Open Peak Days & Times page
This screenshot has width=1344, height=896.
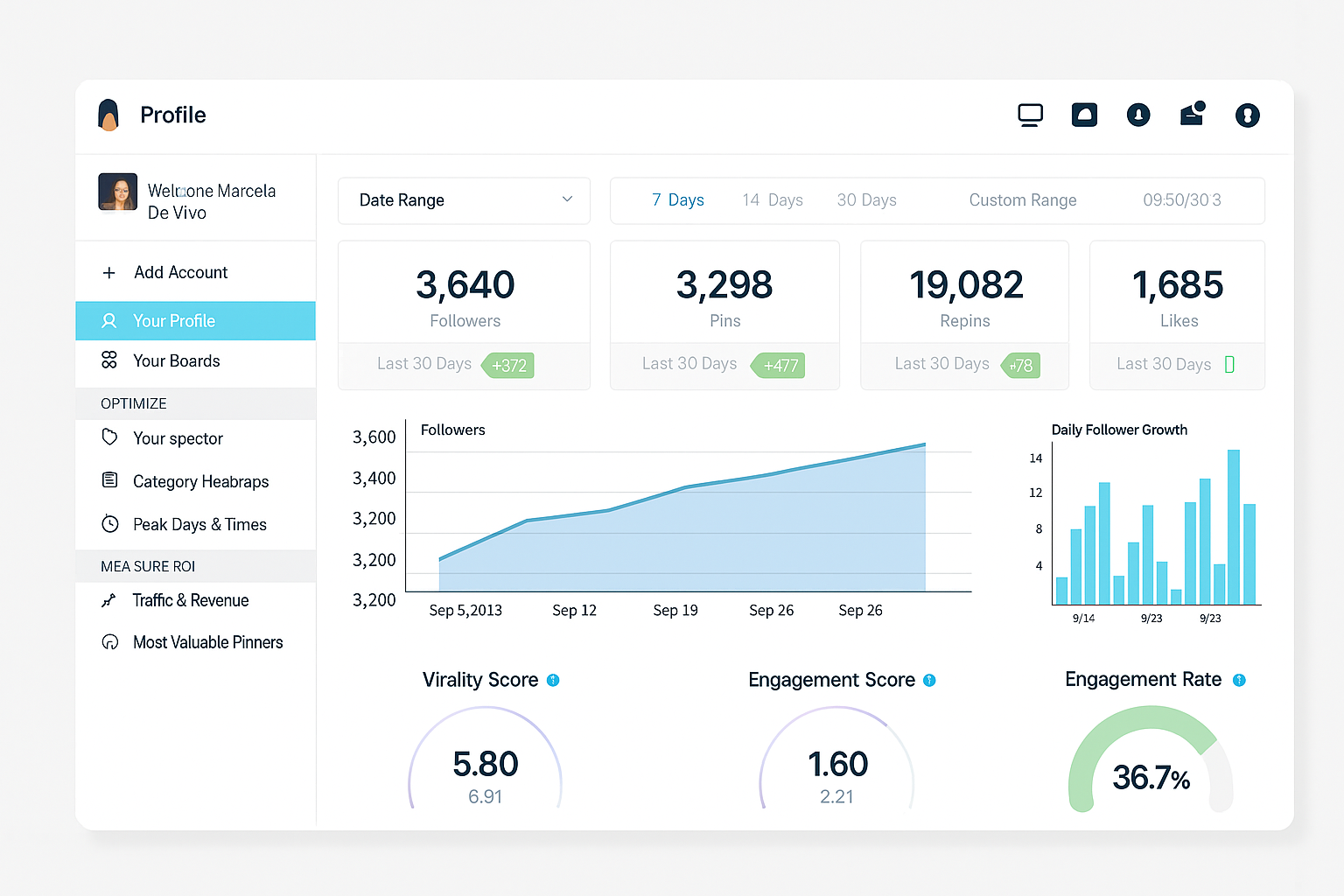coord(199,524)
